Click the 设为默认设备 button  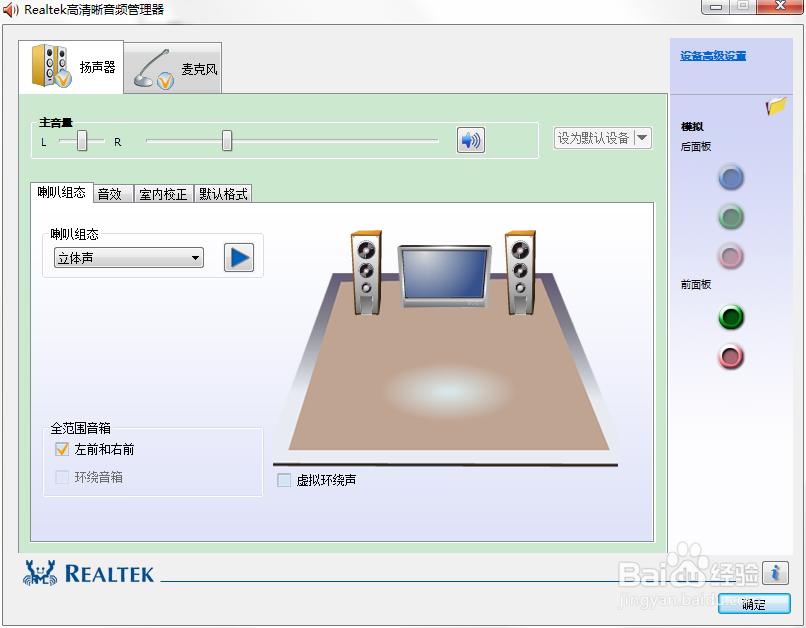click(x=593, y=138)
